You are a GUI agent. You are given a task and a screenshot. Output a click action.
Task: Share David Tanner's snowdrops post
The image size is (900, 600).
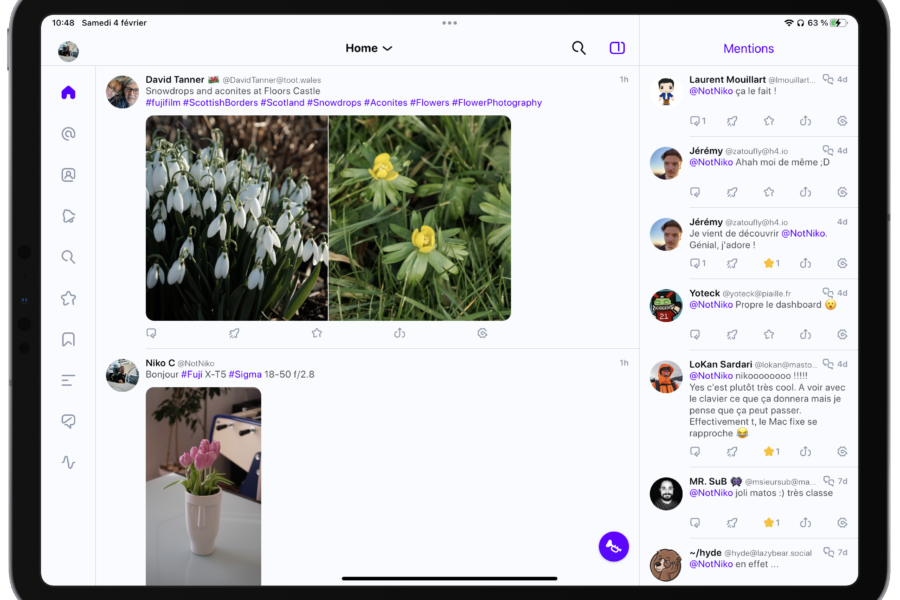pyautogui.click(x=400, y=333)
